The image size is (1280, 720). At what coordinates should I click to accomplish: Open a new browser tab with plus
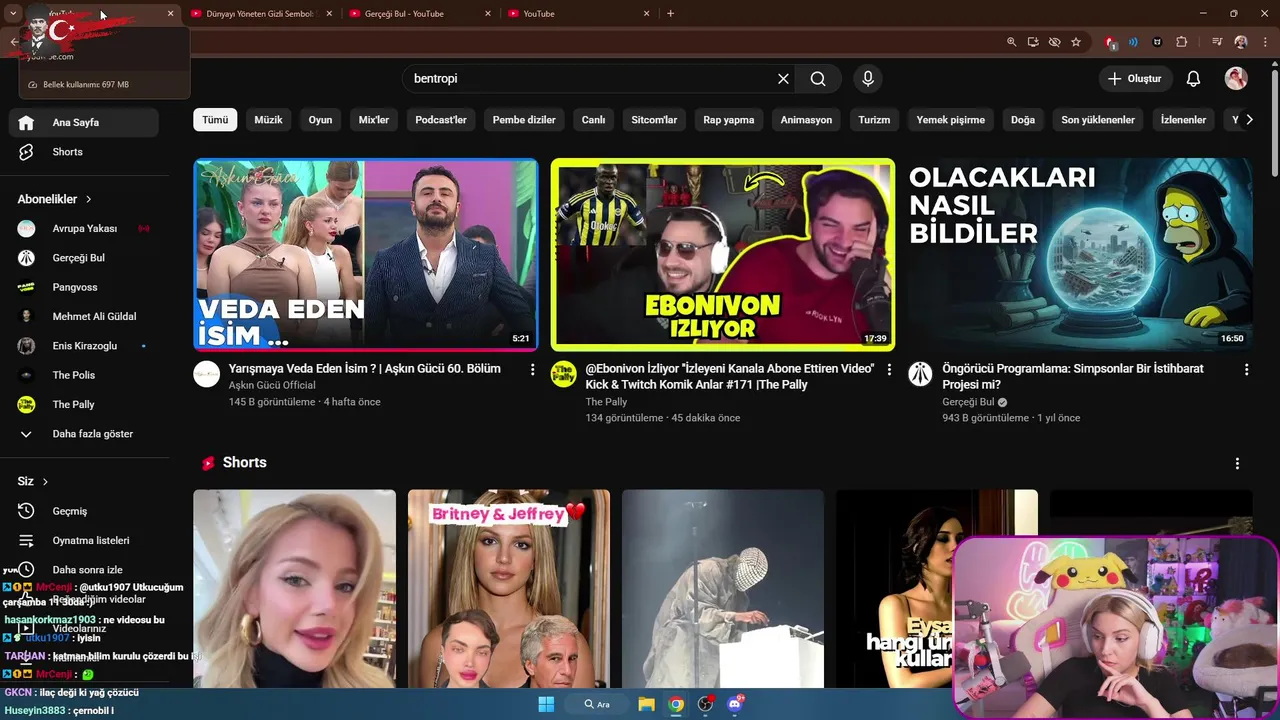(670, 14)
